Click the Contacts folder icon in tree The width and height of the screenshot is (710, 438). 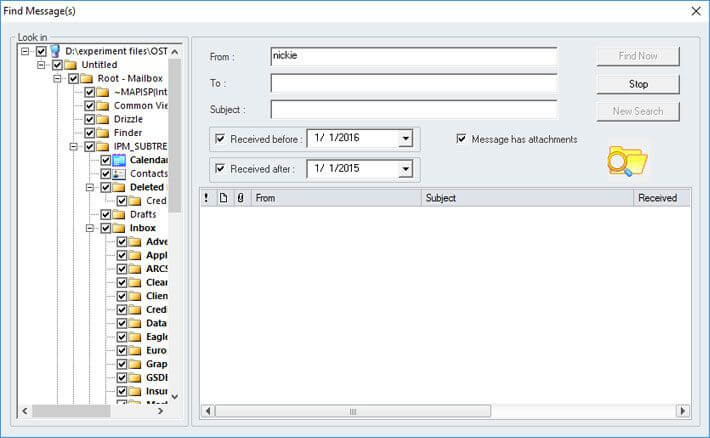(119, 174)
